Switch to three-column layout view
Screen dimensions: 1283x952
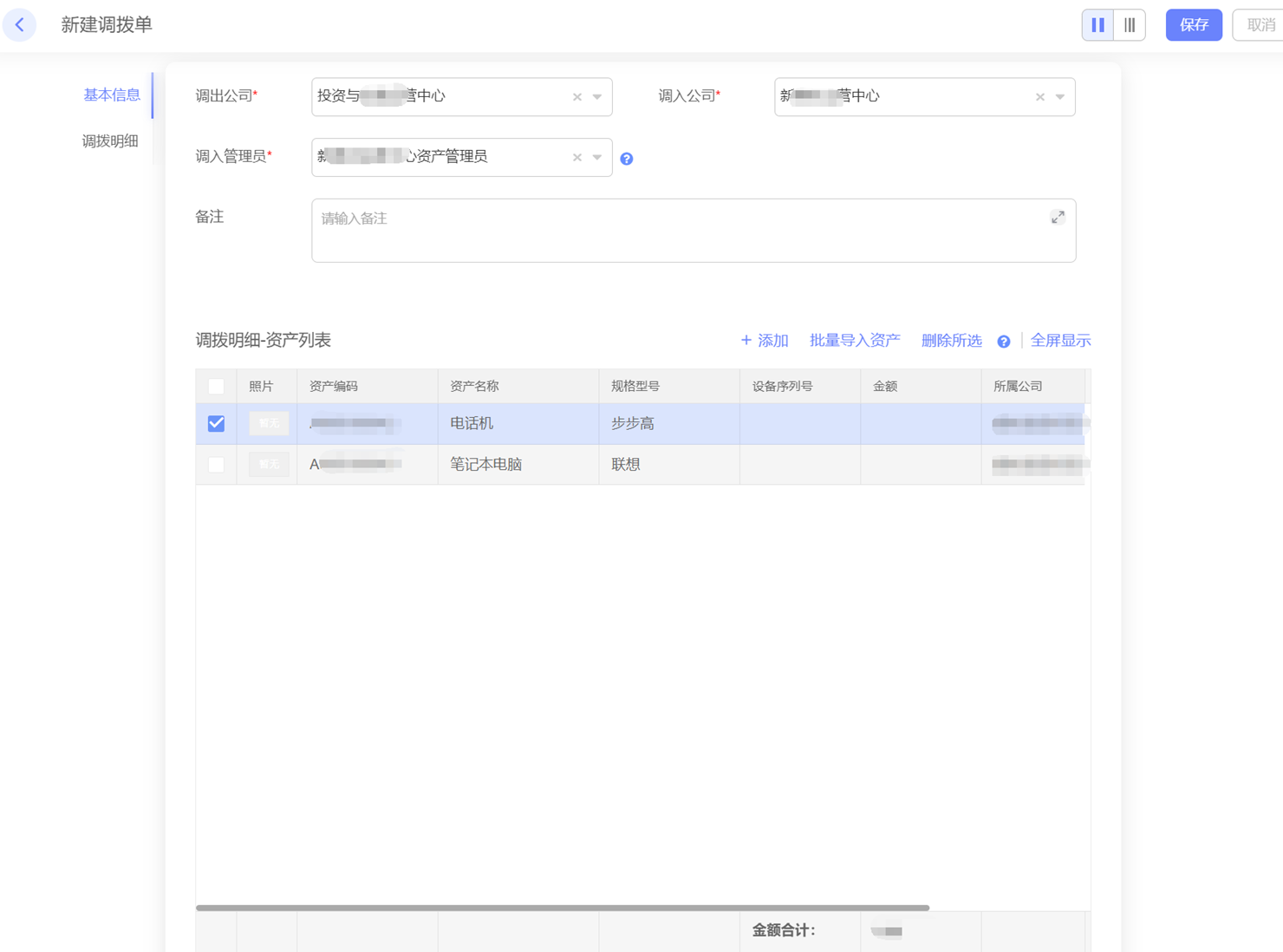pos(1130,25)
